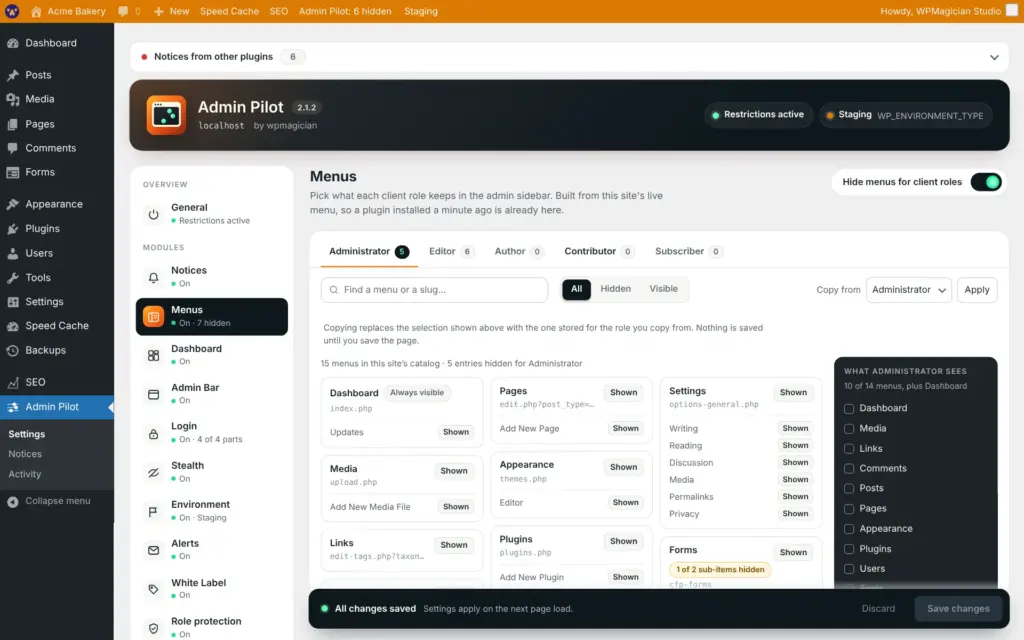Open the Acme Bakery home icon
The image size is (1024, 640).
[36, 12]
